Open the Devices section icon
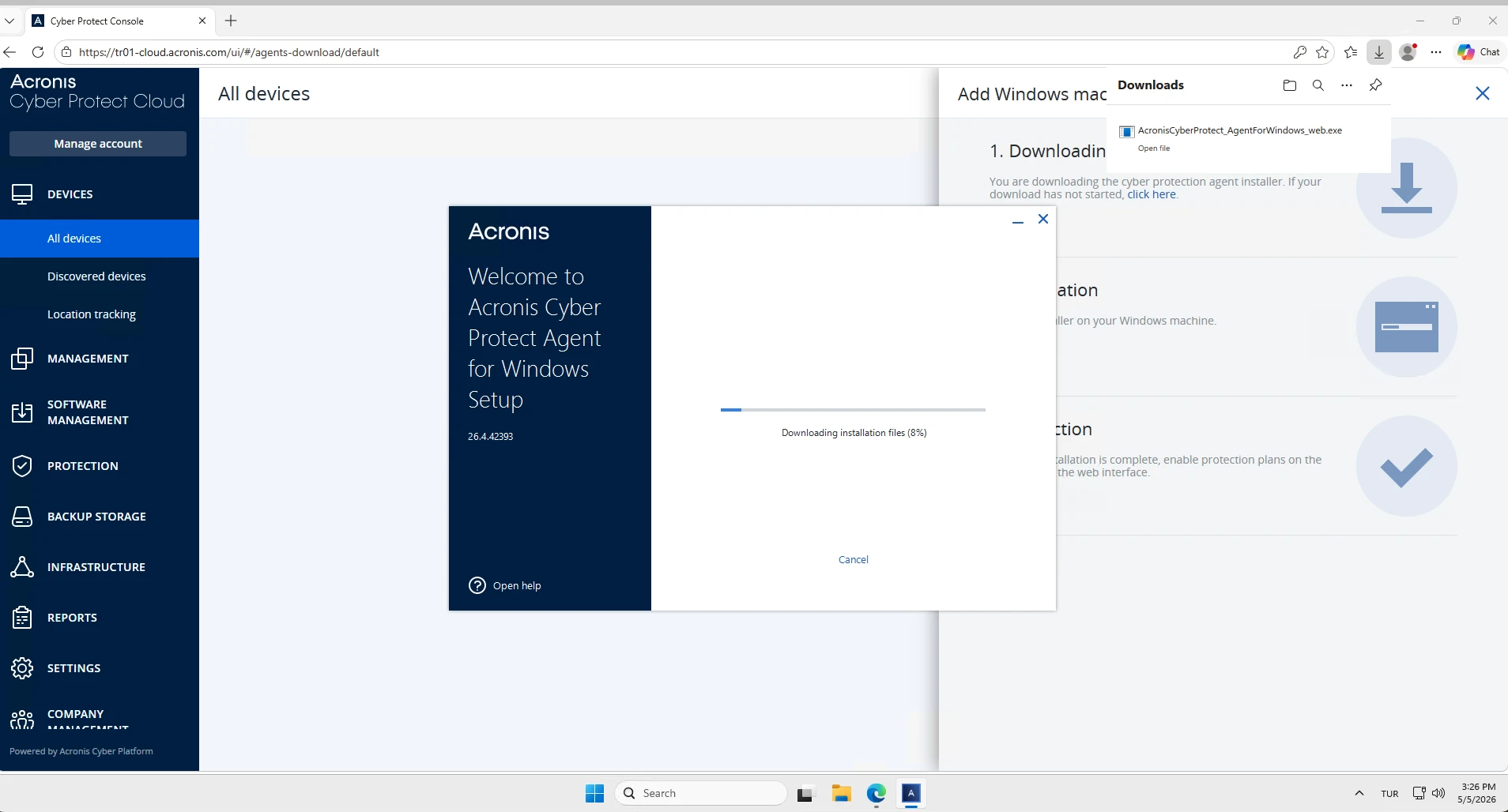This screenshot has height=812, width=1508. pyautogui.click(x=22, y=194)
